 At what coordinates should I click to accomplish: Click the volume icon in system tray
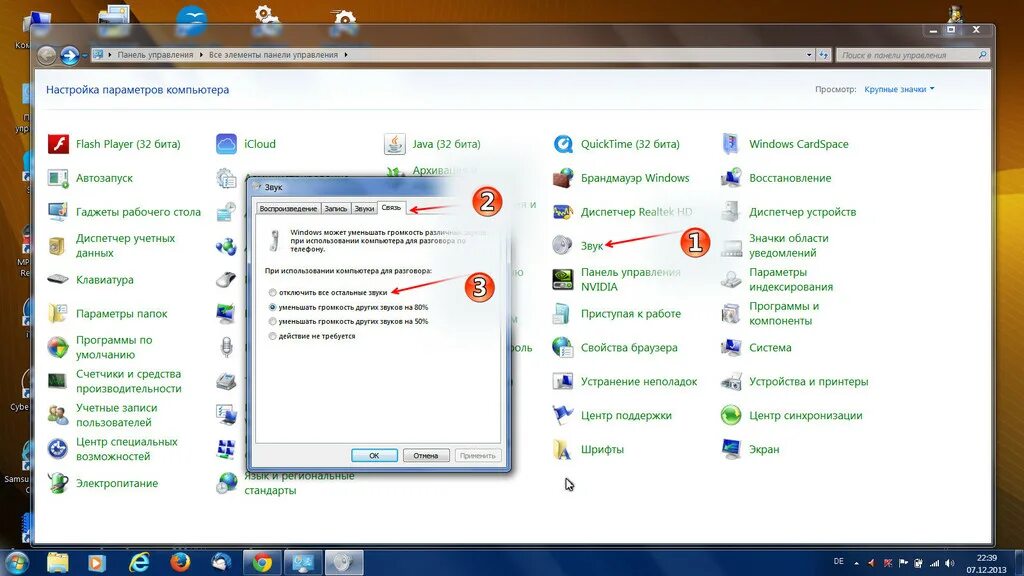(949, 563)
